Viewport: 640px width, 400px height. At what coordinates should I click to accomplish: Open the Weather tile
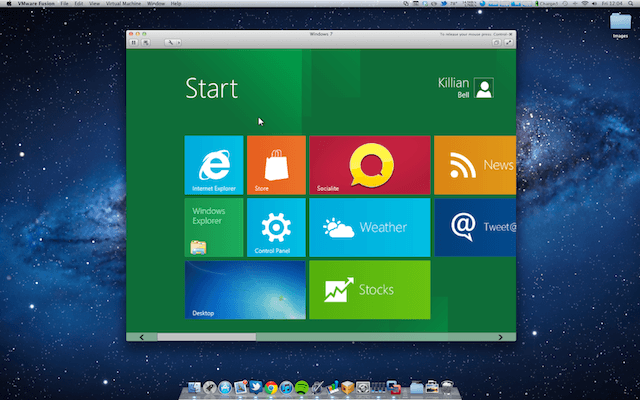[369, 227]
